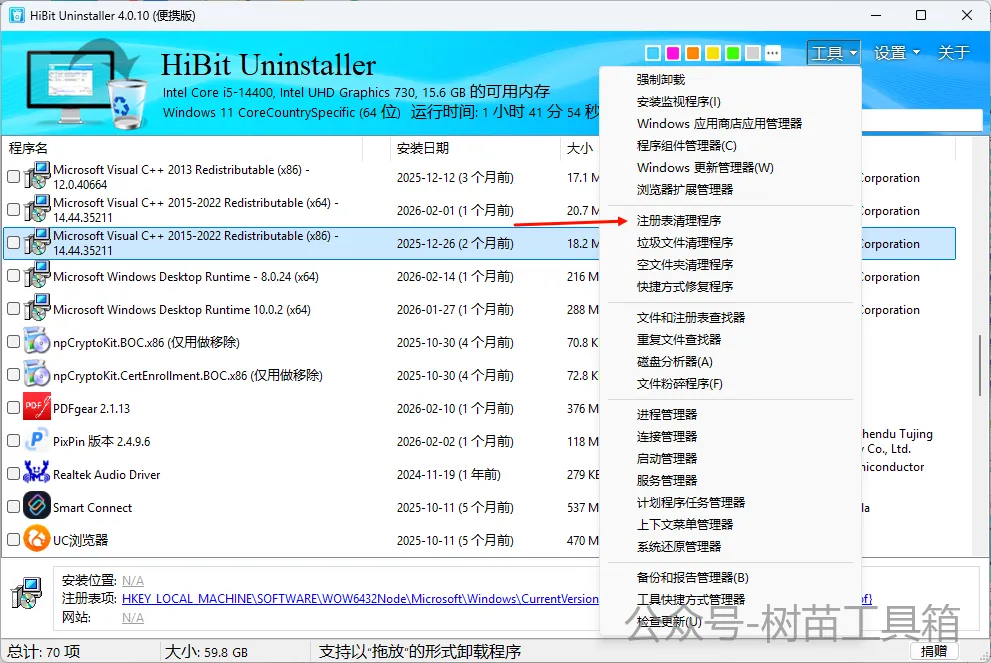991x663 pixels.
Task: Enable the Realtek Audio Driver checkbox
Action: (x=13, y=473)
